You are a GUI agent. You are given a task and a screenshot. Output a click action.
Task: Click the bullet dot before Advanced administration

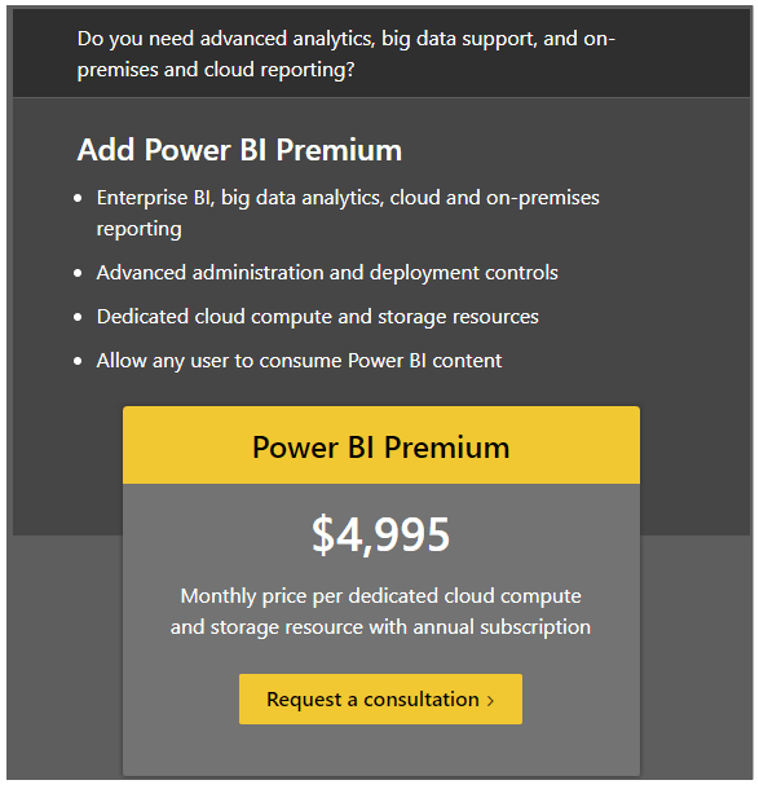coord(79,273)
